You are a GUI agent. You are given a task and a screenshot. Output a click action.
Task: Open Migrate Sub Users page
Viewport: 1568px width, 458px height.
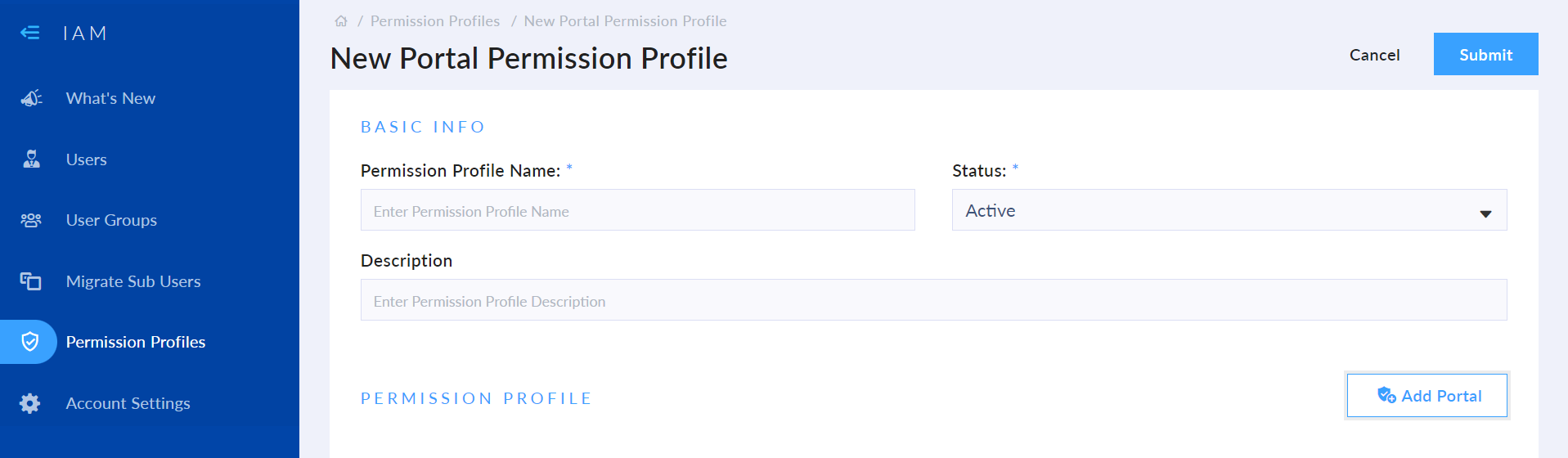click(133, 281)
